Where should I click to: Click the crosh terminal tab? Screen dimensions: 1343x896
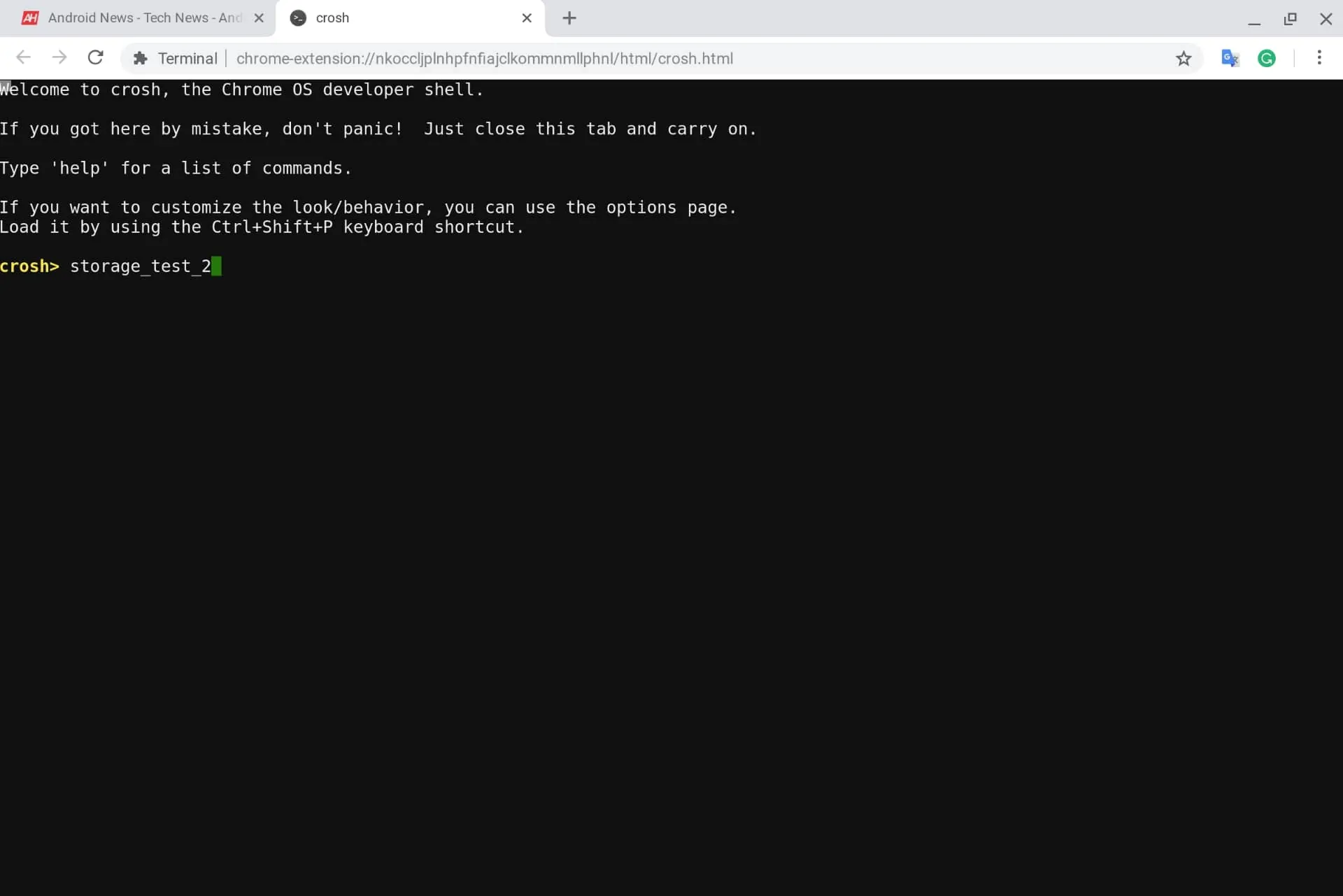[410, 17]
